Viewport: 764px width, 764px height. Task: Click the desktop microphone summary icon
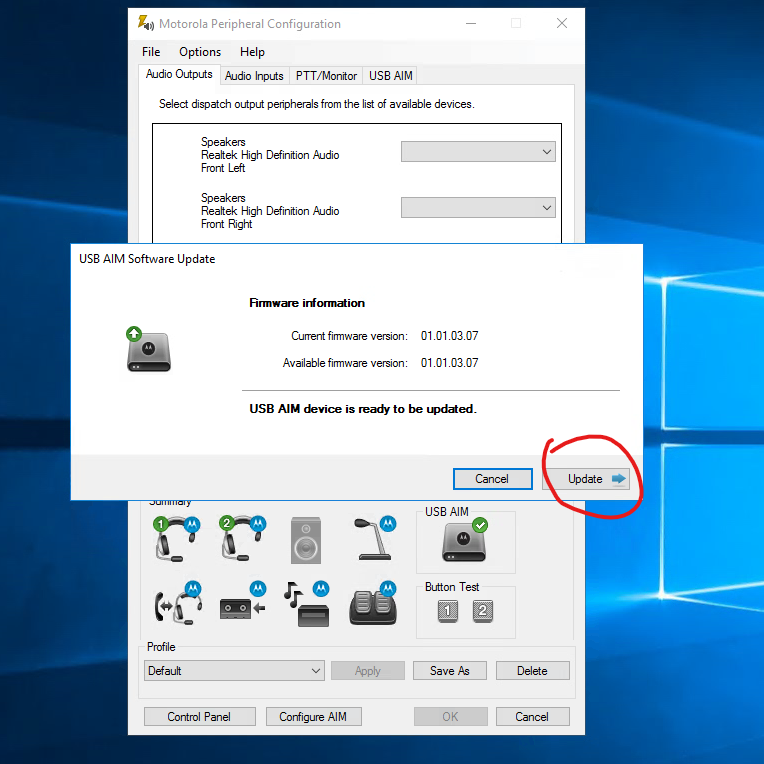click(375, 538)
